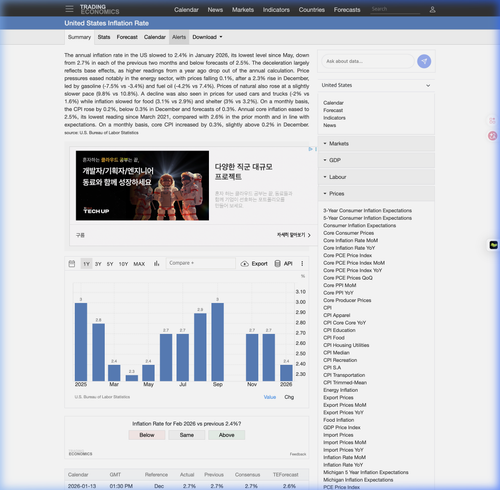Open the chart Compare dropdown
Viewport: 500px width, 490px height.
201,263
